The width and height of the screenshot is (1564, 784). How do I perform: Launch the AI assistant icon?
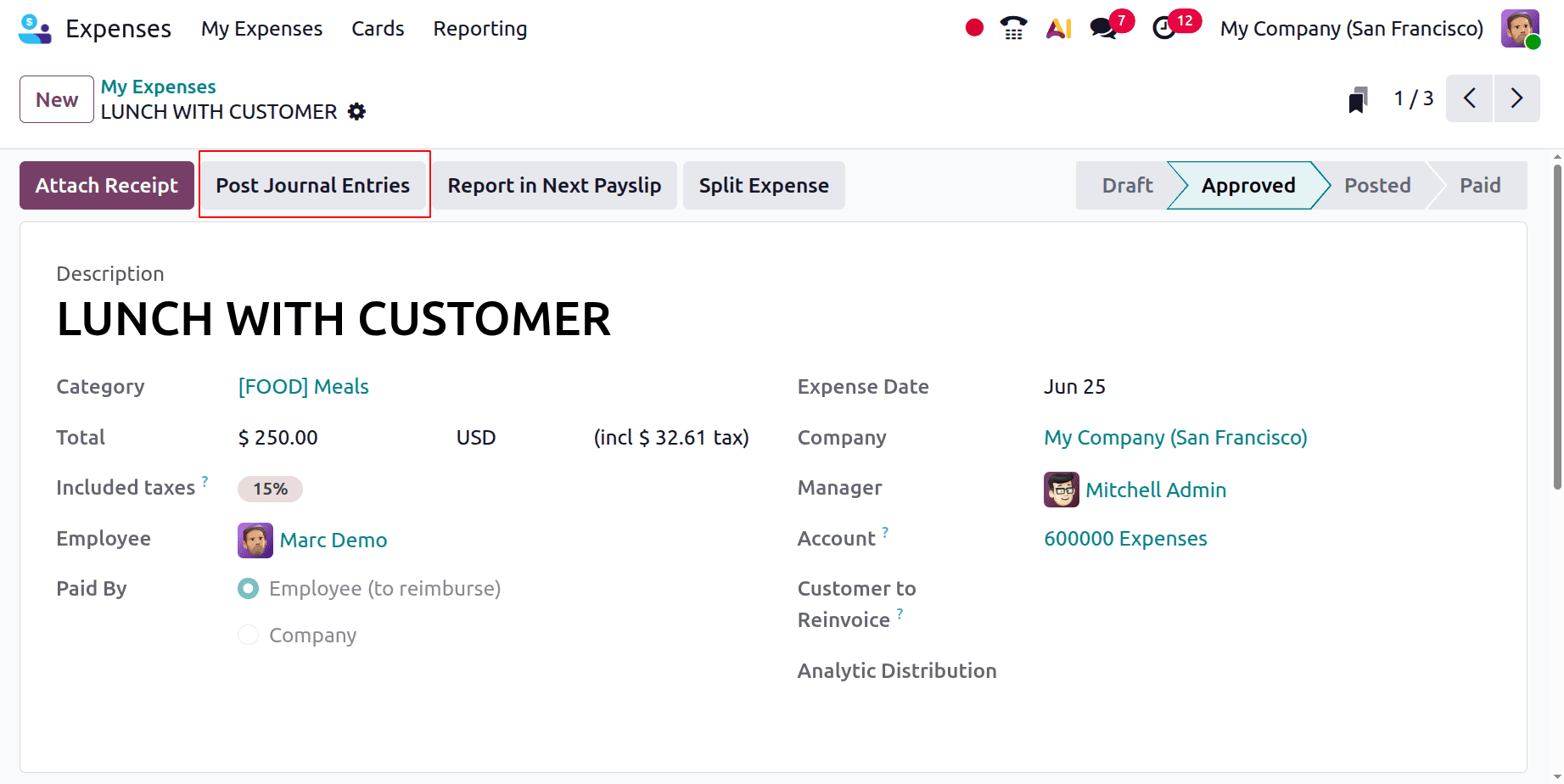1058,28
